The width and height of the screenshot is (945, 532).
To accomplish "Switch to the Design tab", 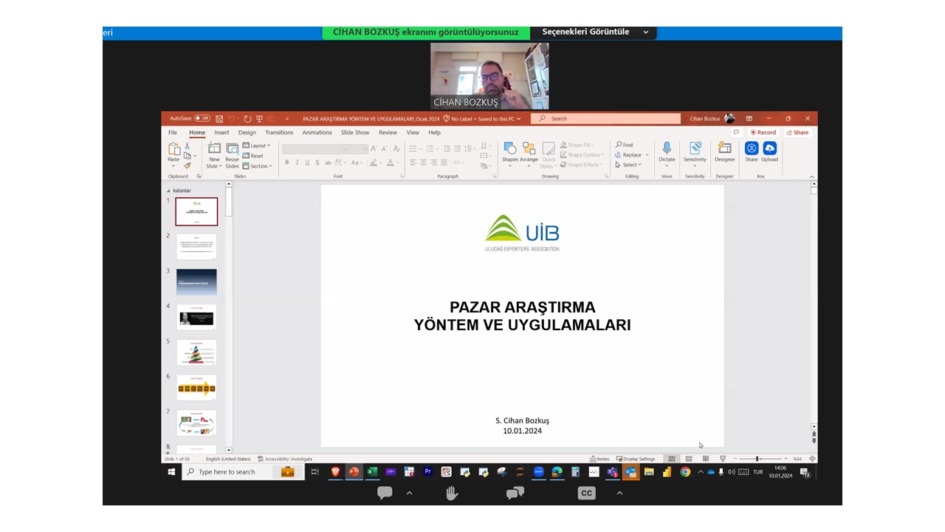I will pyautogui.click(x=247, y=133).
